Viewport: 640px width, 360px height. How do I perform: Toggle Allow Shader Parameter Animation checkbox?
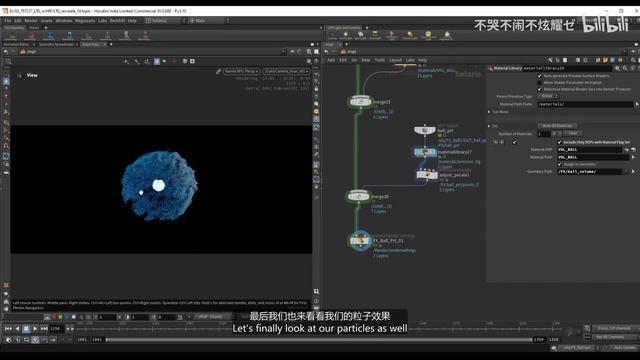(540, 82)
